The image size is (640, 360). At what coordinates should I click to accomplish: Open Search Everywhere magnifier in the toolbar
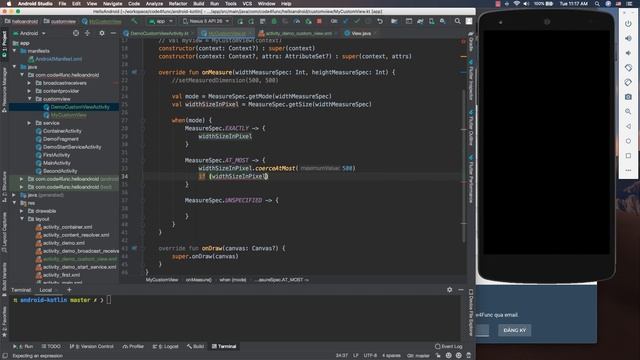point(458,21)
